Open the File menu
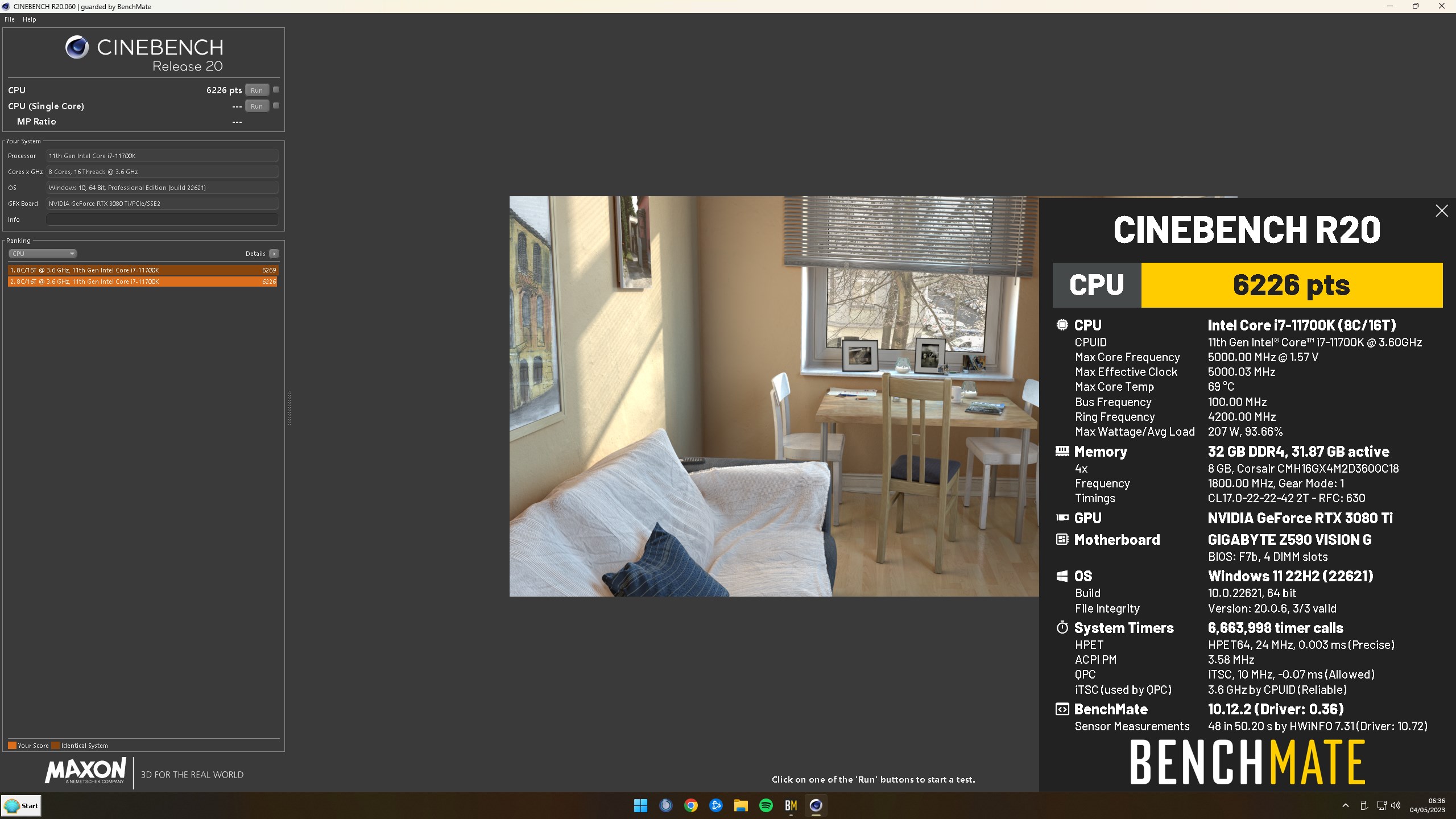Image resolution: width=1456 pixels, height=819 pixels. [10, 19]
